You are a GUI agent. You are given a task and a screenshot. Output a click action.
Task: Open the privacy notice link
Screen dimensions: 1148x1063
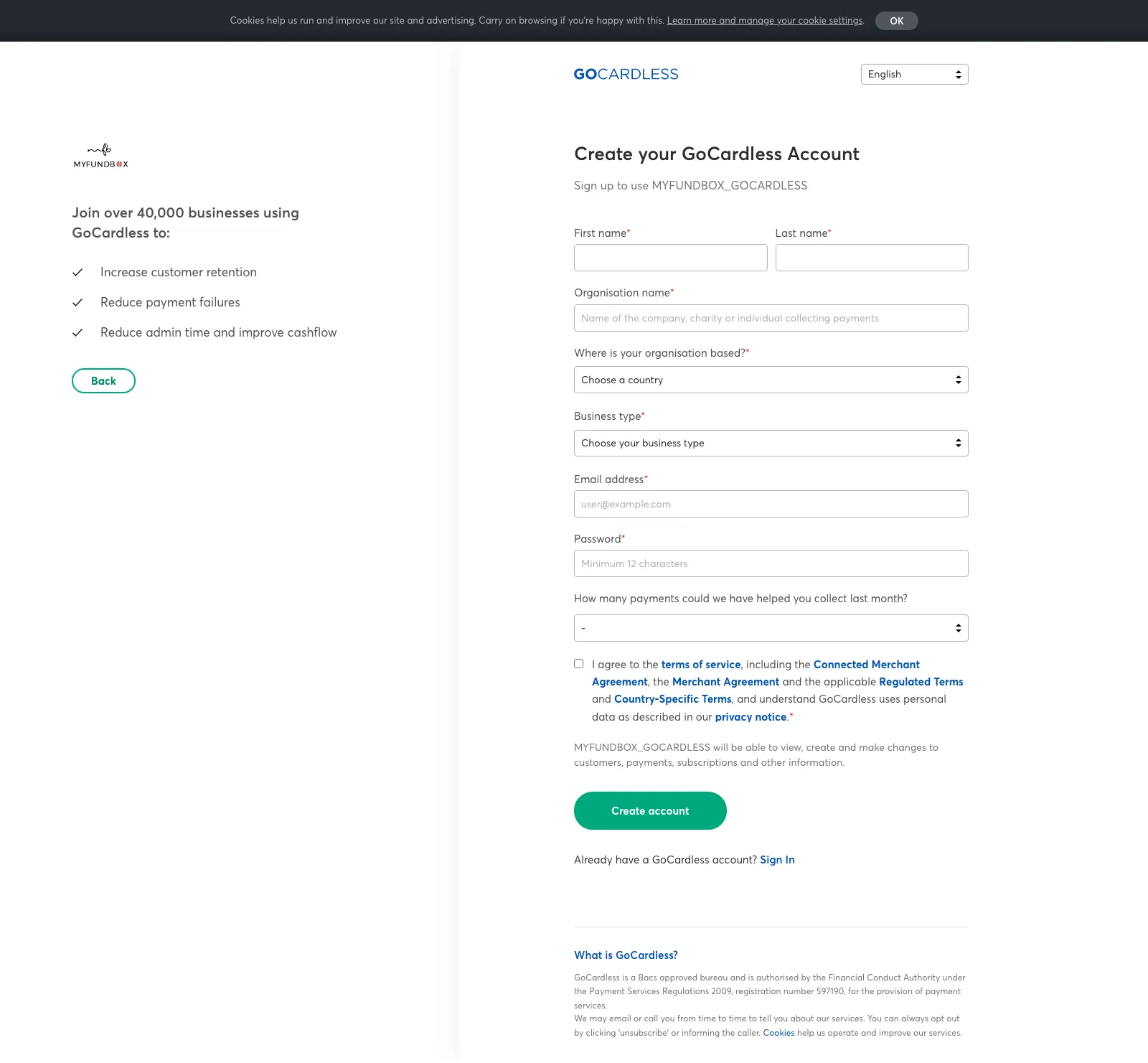pyautogui.click(x=751, y=717)
